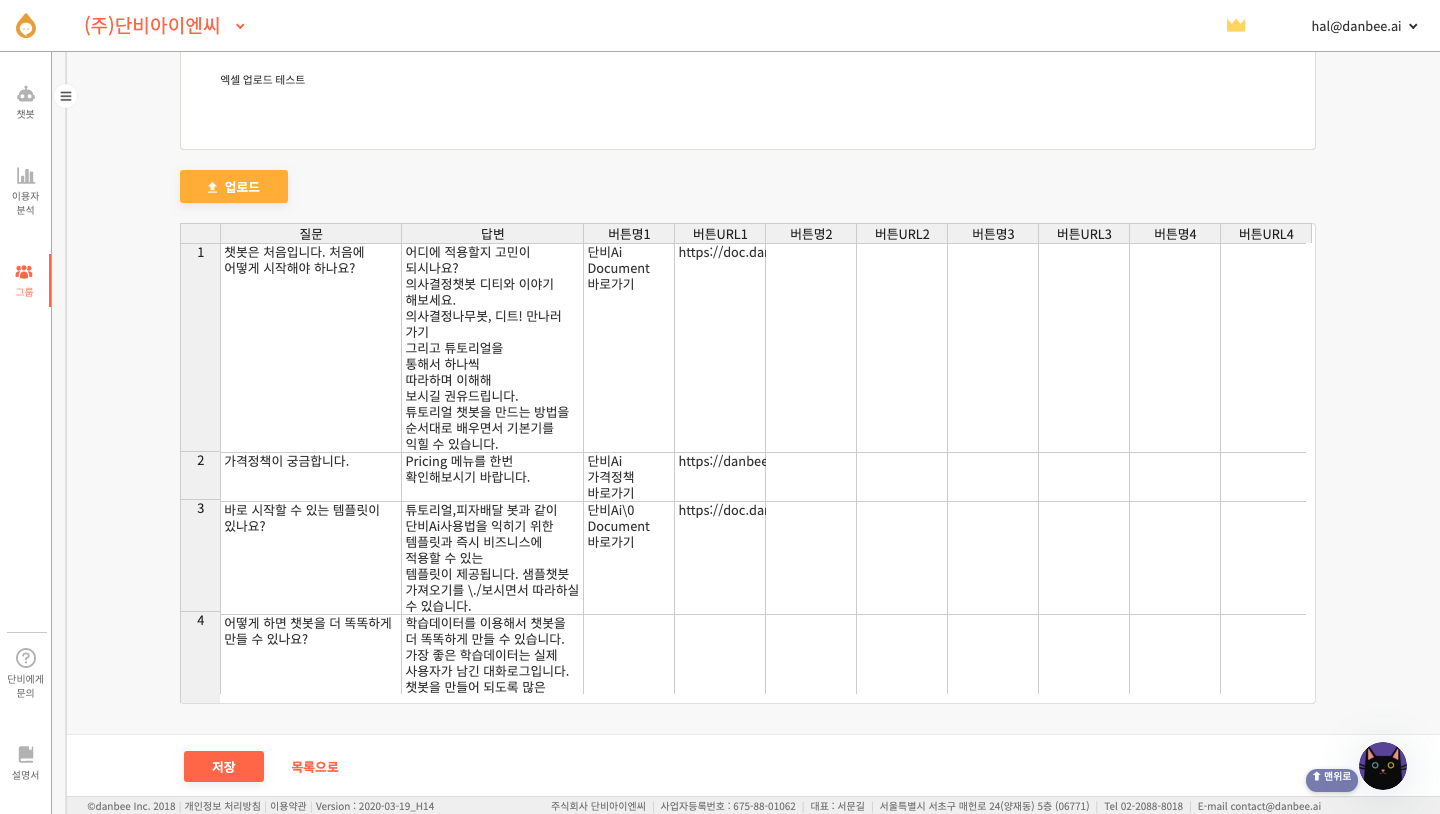Select the 답변 column header
Screen dimensions: 1440x814
[x=492, y=234]
